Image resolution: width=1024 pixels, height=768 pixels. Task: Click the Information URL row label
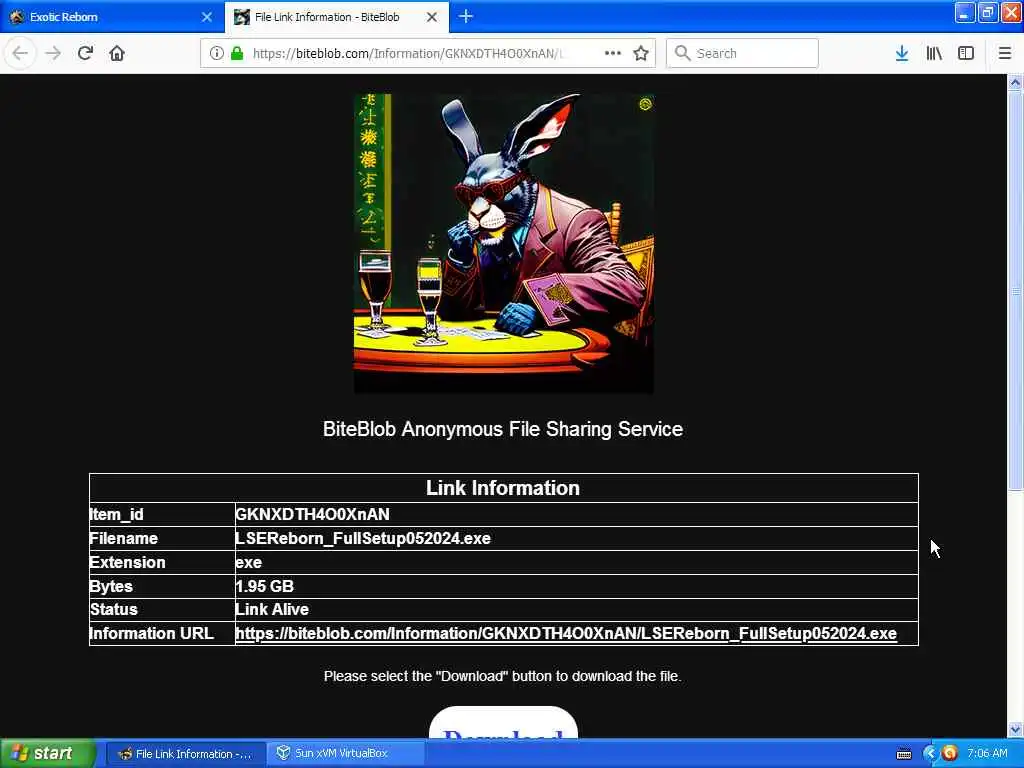(152, 633)
